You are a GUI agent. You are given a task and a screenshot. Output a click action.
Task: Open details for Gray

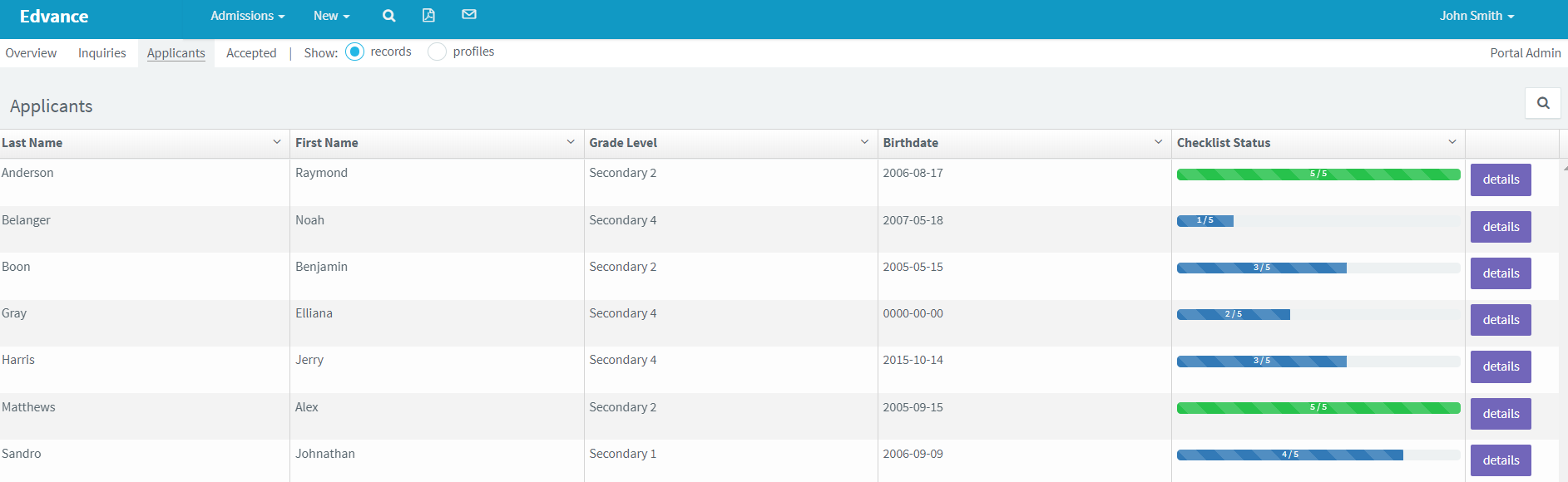pyautogui.click(x=1501, y=320)
